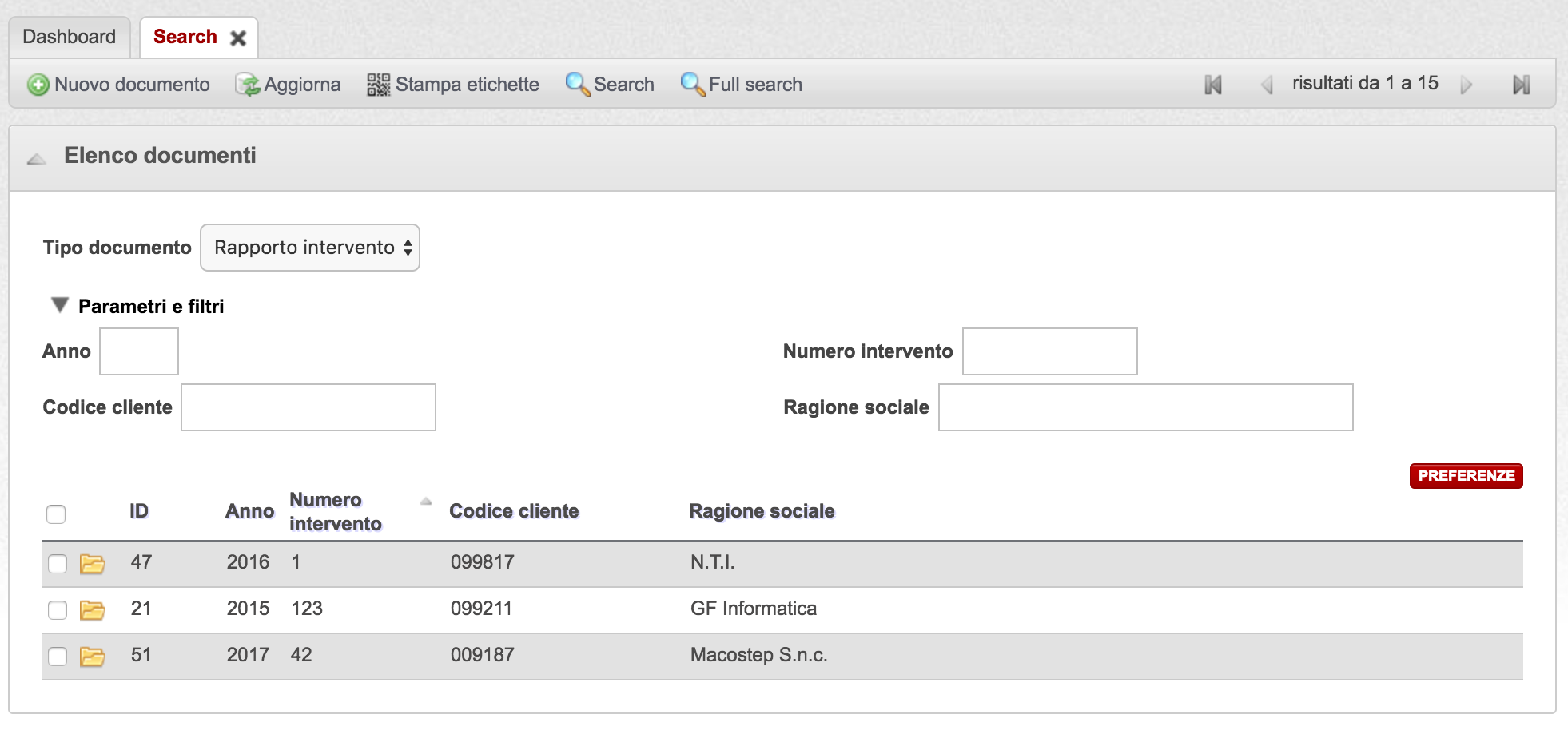Check the box for N.T.I. row
Viewport: 1568px width, 730px height.
pyautogui.click(x=58, y=564)
